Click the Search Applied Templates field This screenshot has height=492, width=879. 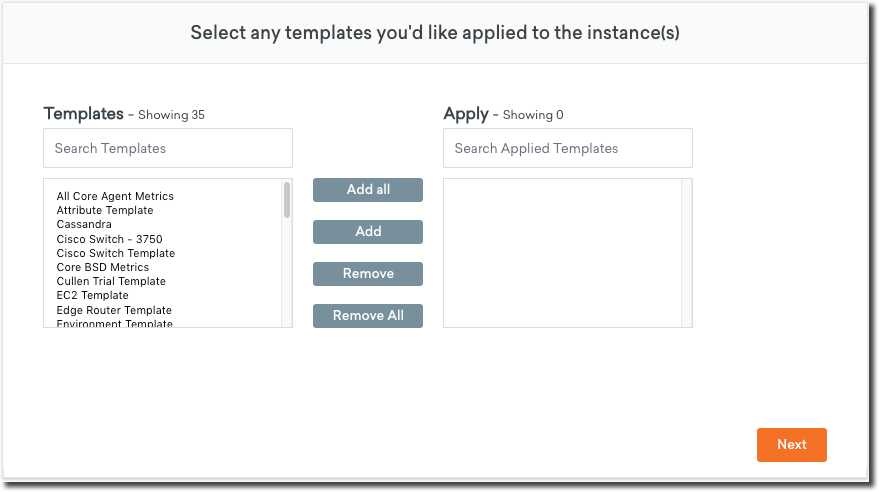[x=567, y=148]
